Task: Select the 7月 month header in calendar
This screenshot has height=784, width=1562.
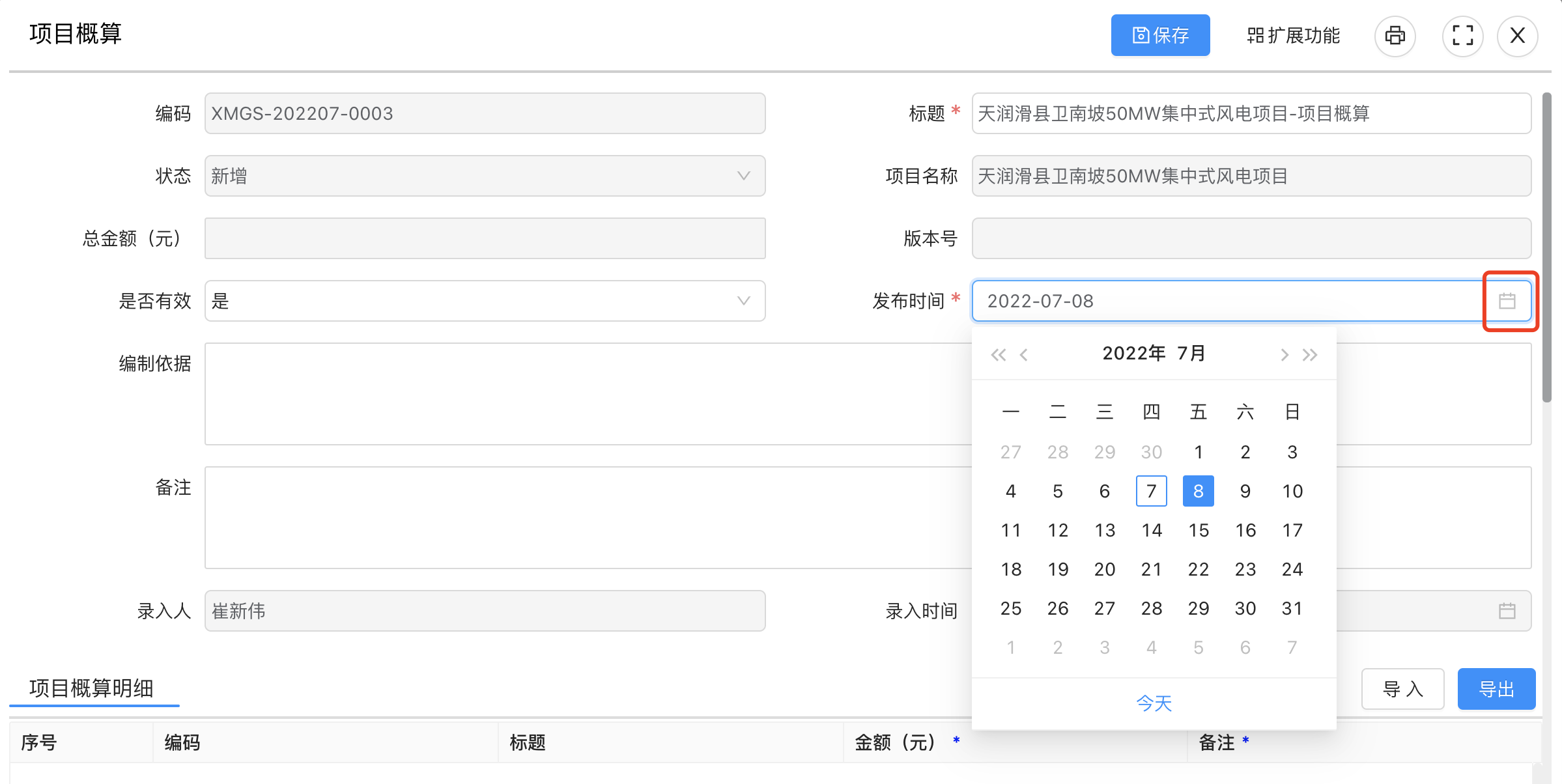Action: [1191, 354]
